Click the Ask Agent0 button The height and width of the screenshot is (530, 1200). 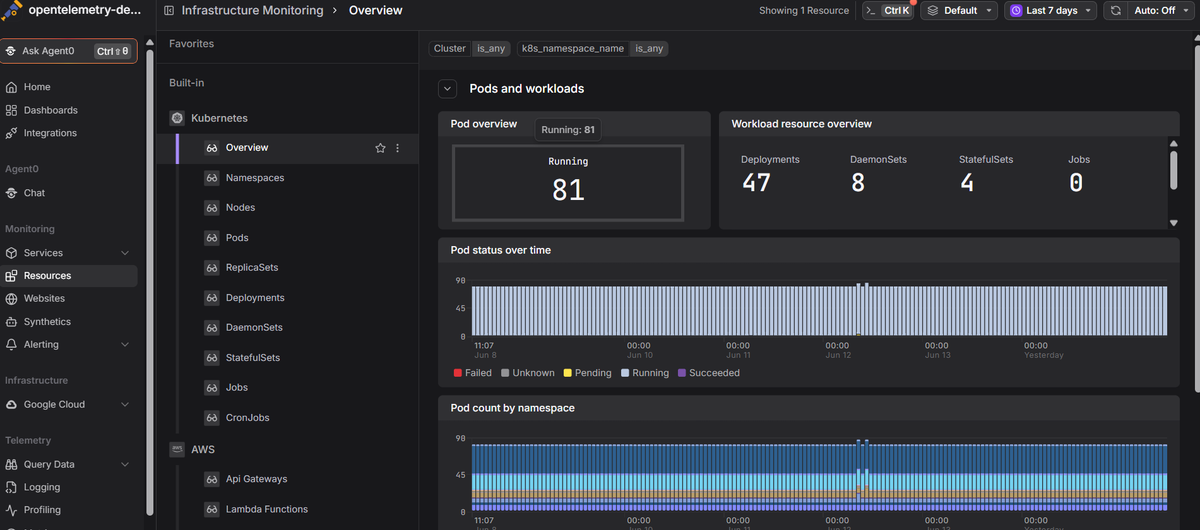pyautogui.click(x=69, y=51)
